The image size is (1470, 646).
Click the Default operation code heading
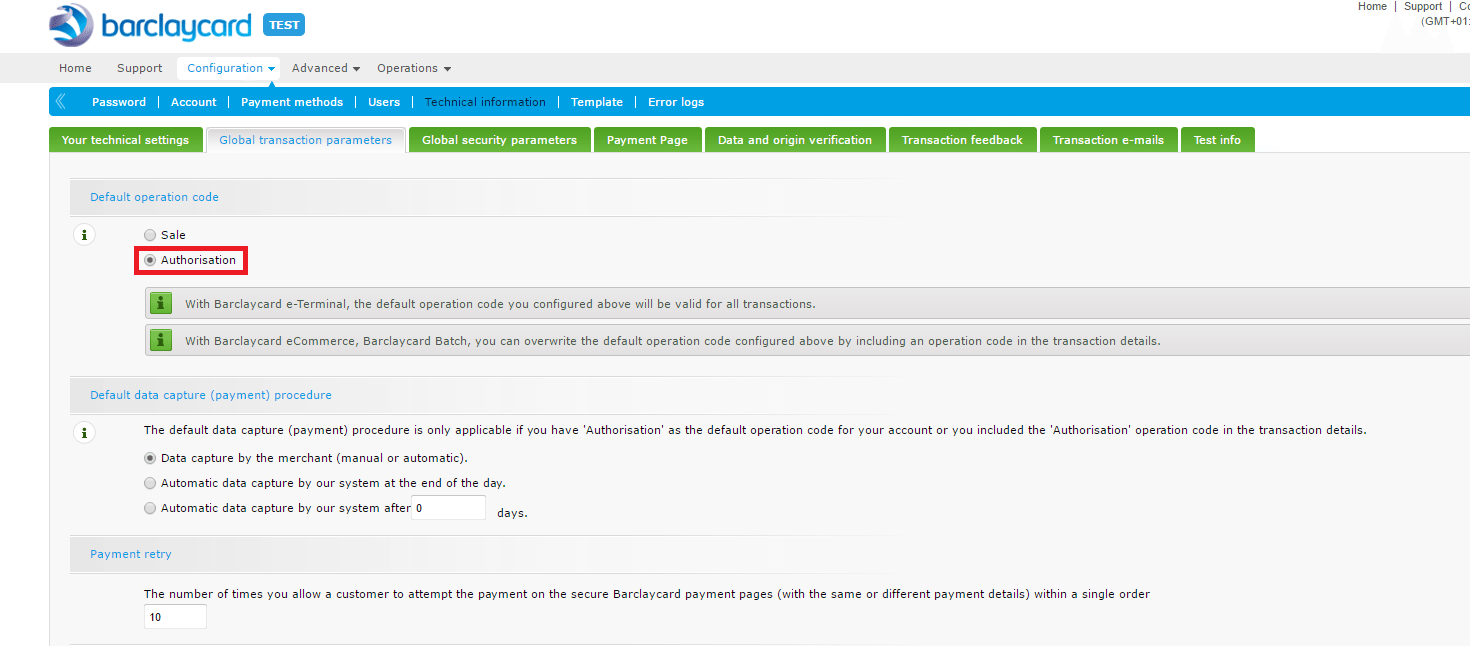tap(154, 197)
